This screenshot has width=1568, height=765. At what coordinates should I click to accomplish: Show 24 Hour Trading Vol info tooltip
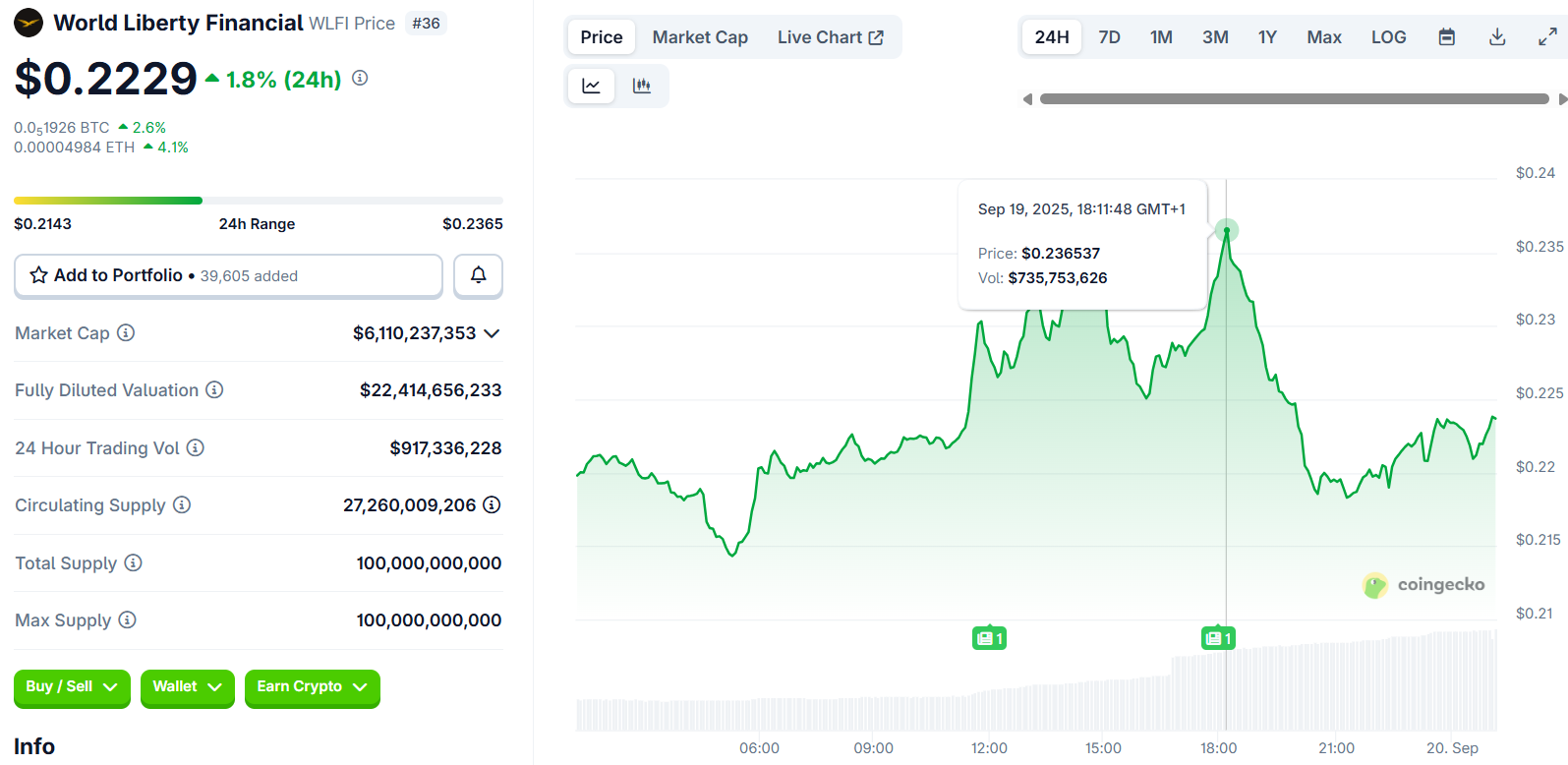click(196, 447)
